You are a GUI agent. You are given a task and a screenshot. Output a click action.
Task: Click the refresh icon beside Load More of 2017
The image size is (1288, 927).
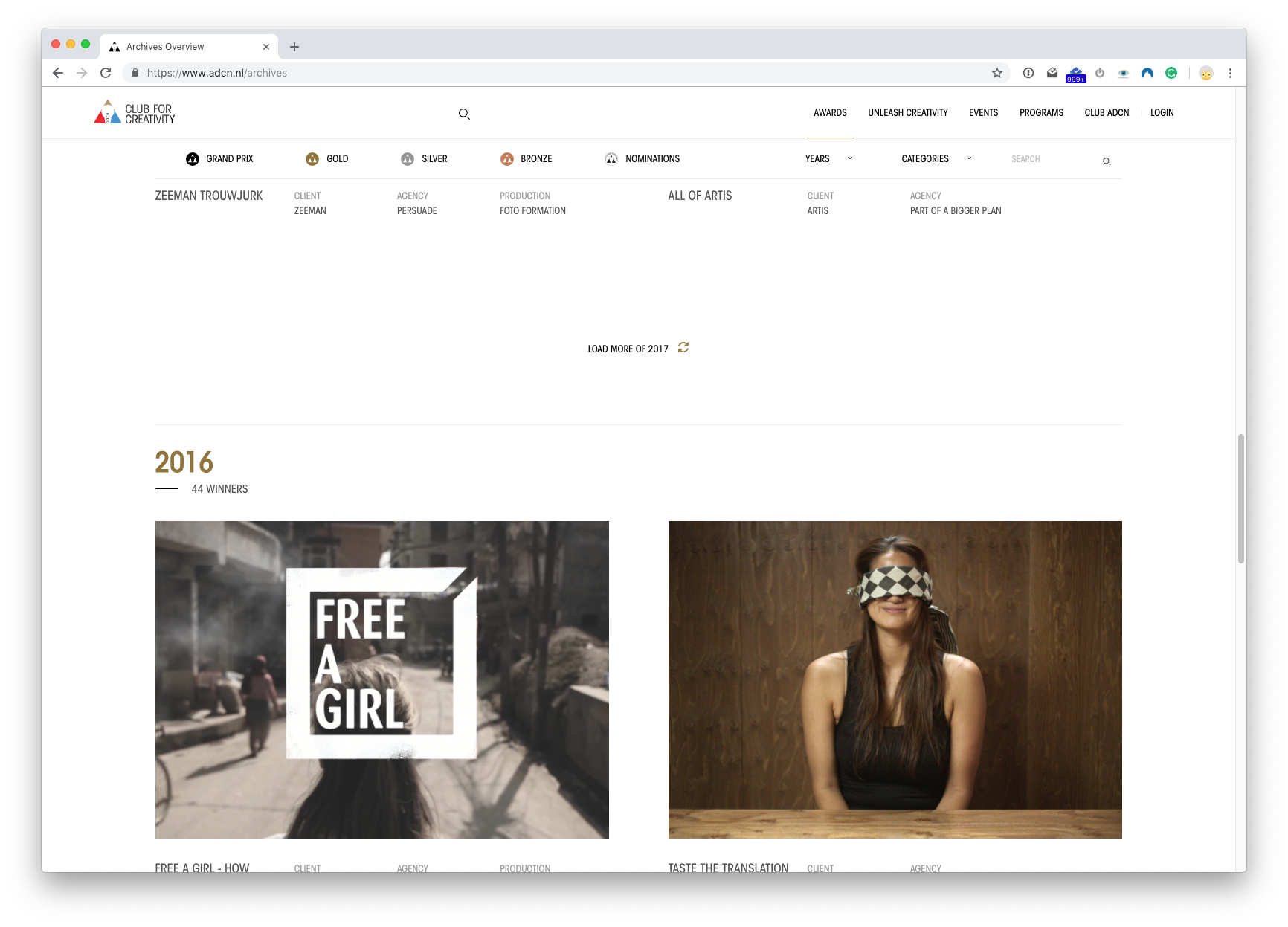pos(683,347)
